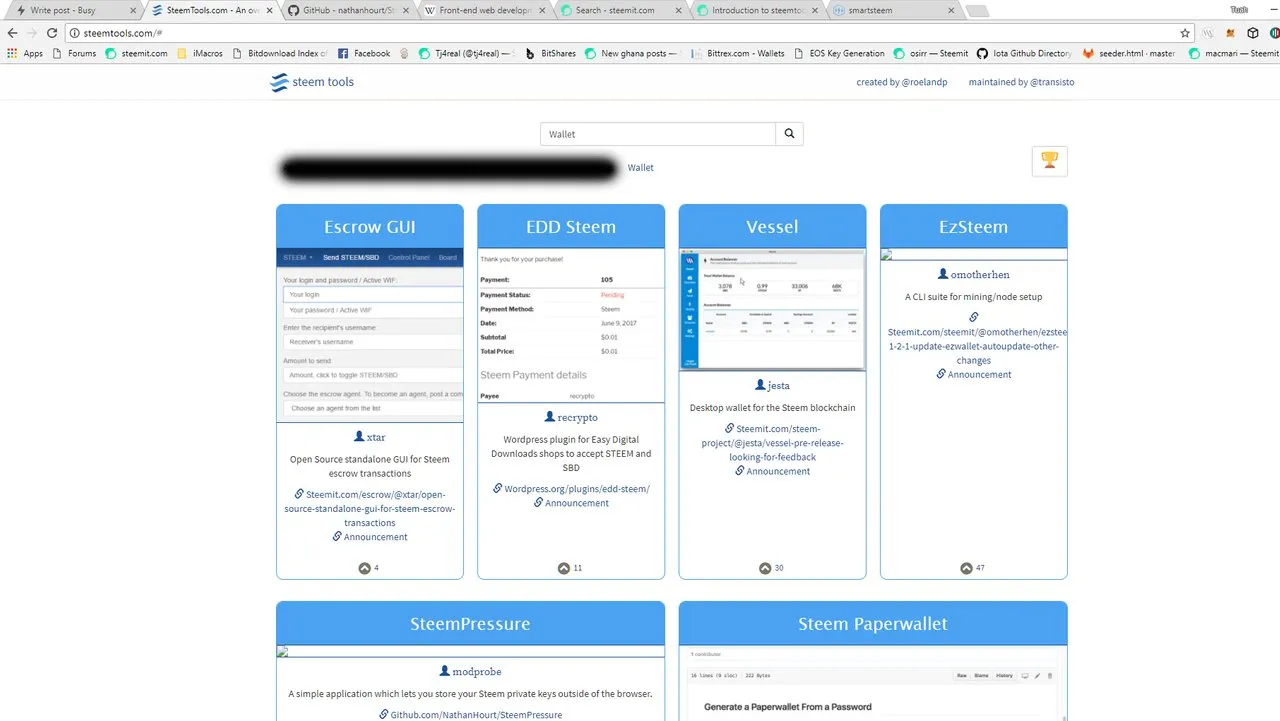
Task: Open Wordpress.org/plugins/edd-steem link
Action: point(577,489)
